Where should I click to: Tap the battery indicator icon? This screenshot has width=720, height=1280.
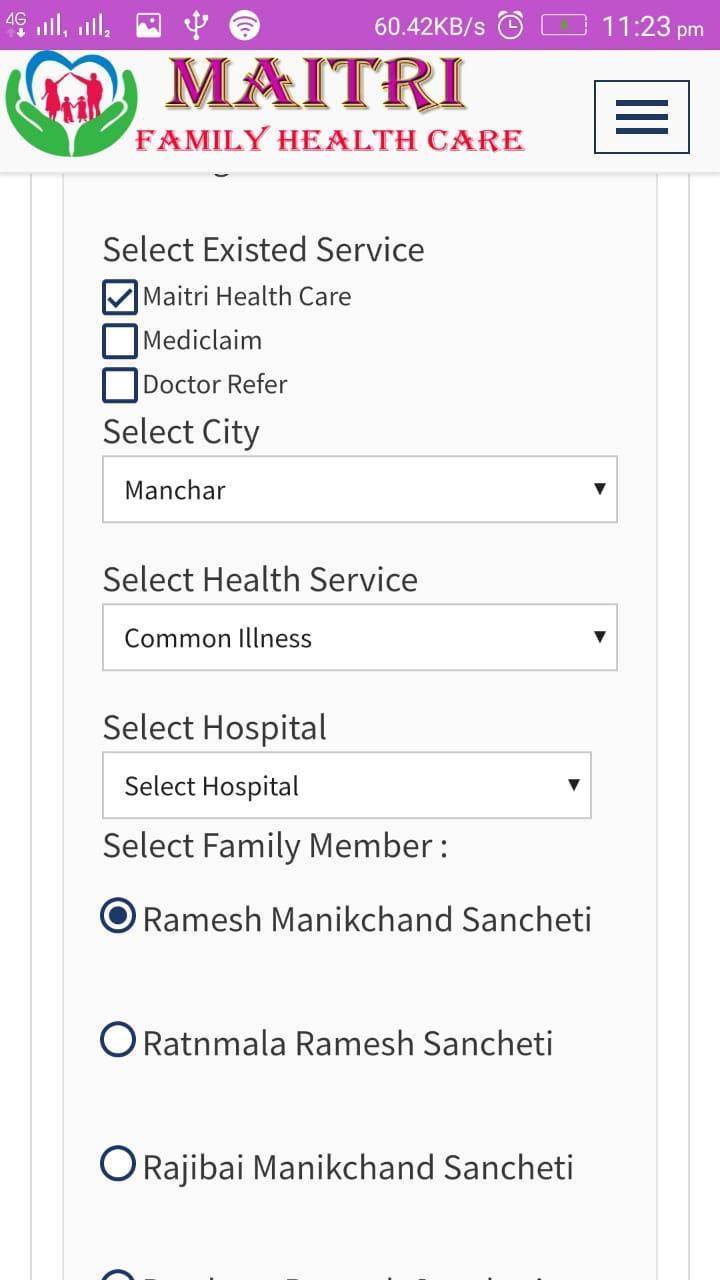click(564, 26)
